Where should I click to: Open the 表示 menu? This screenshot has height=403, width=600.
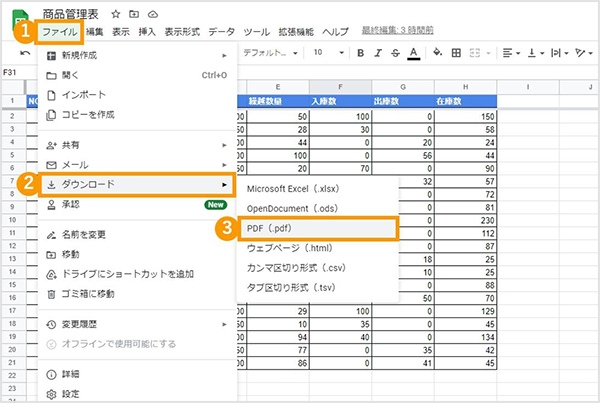(121, 32)
